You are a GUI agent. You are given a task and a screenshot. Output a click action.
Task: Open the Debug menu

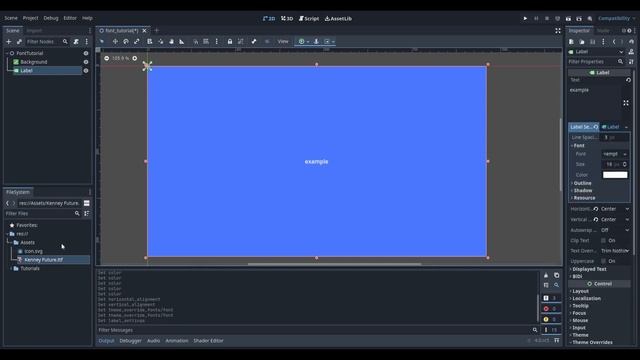[51, 18]
